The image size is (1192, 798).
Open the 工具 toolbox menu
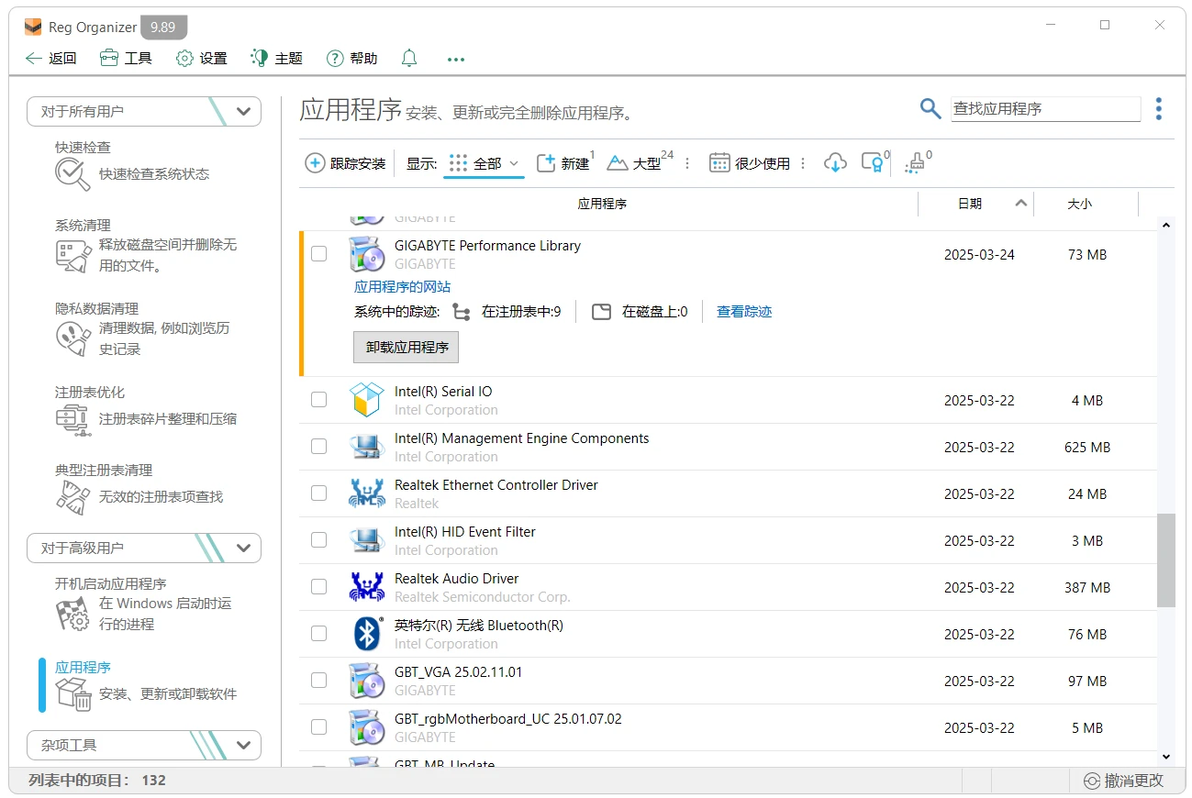click(x=126, y=59)
